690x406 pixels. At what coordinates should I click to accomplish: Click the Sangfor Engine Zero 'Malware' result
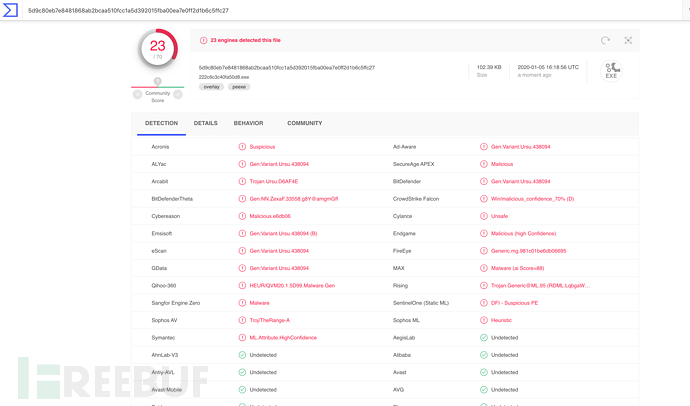pyautogui.click(x=260, y=303)
